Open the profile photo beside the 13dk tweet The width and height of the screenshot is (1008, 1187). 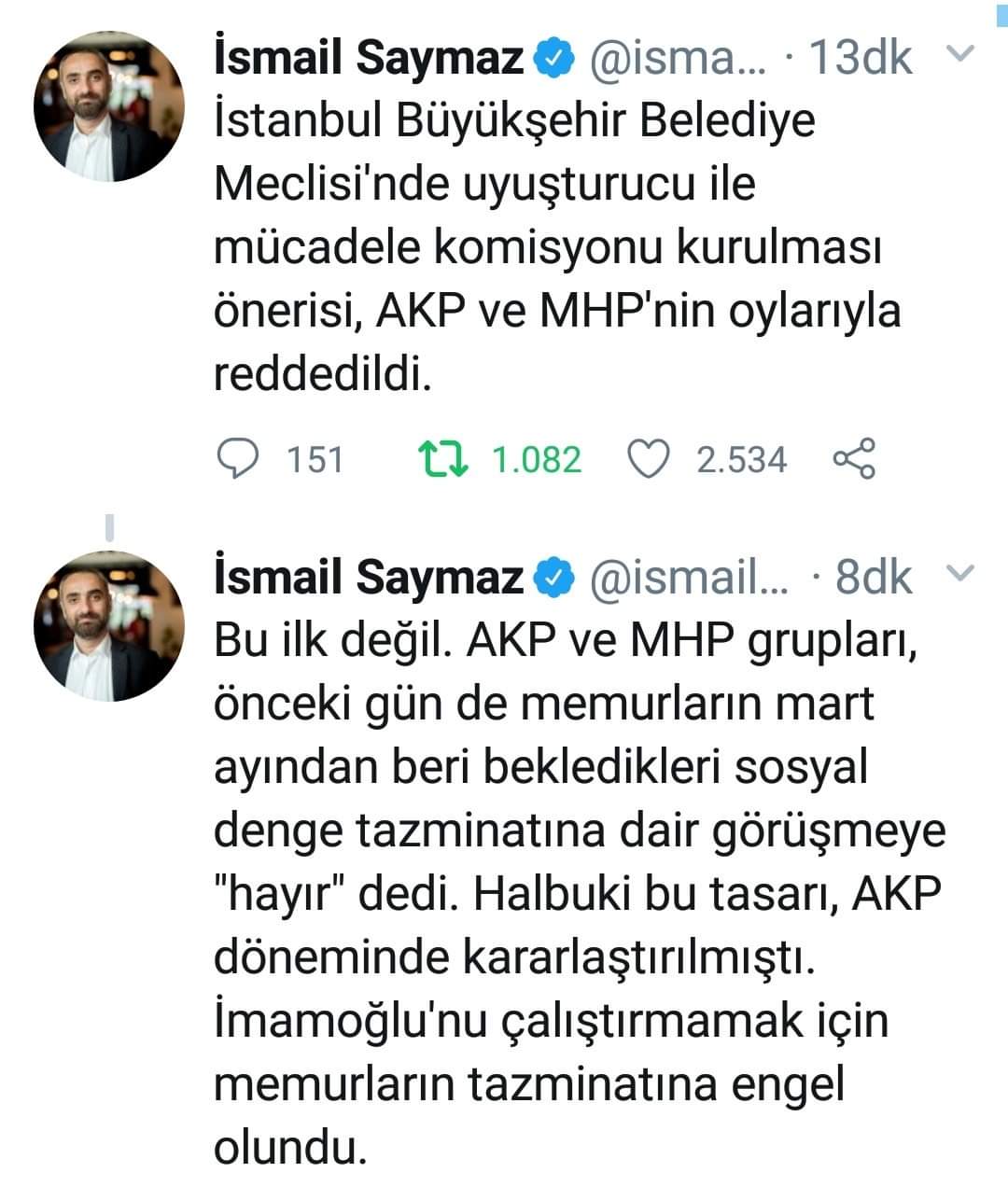point(109,109)
